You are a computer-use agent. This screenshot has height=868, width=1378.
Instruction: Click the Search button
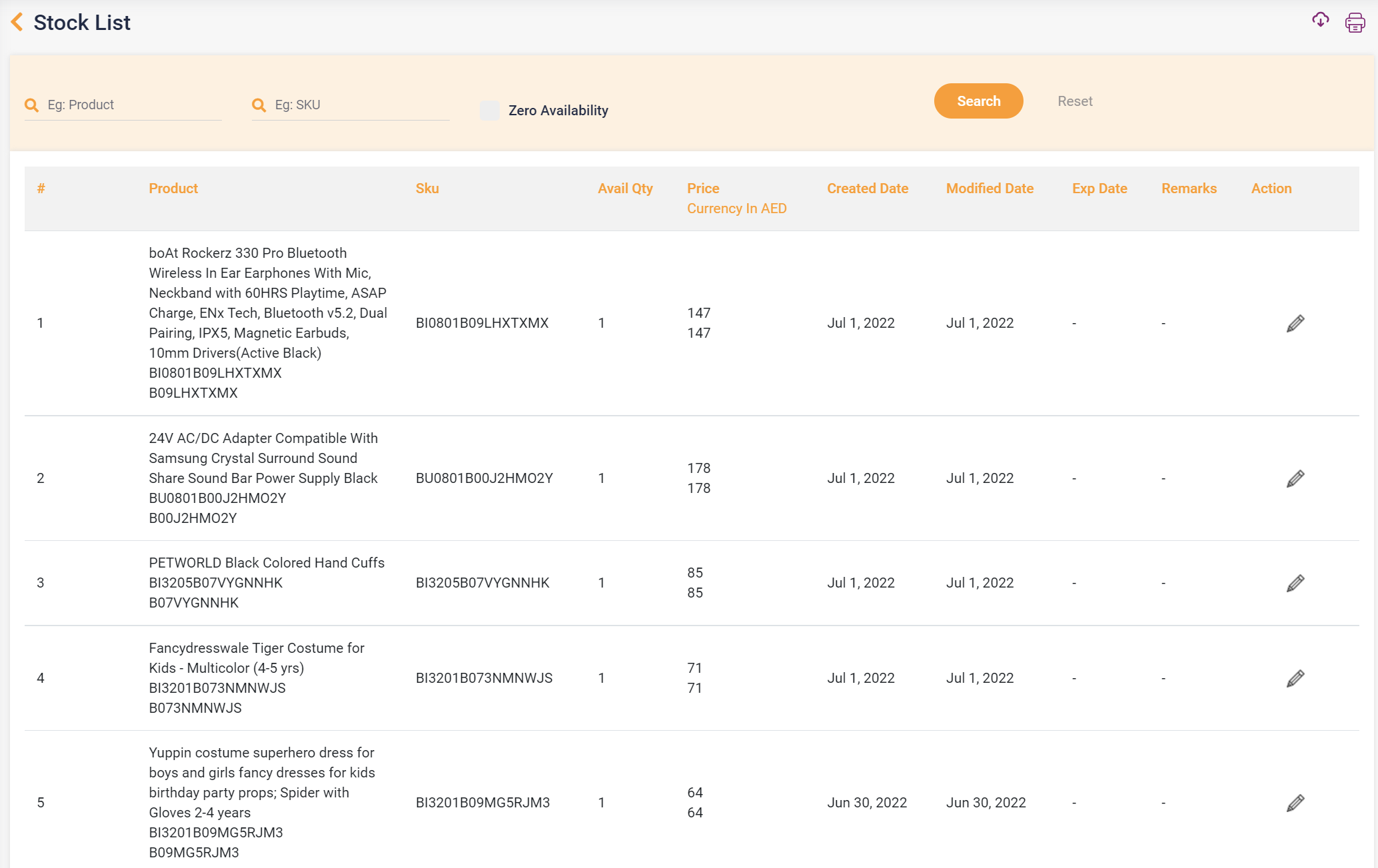pos(978,101)
